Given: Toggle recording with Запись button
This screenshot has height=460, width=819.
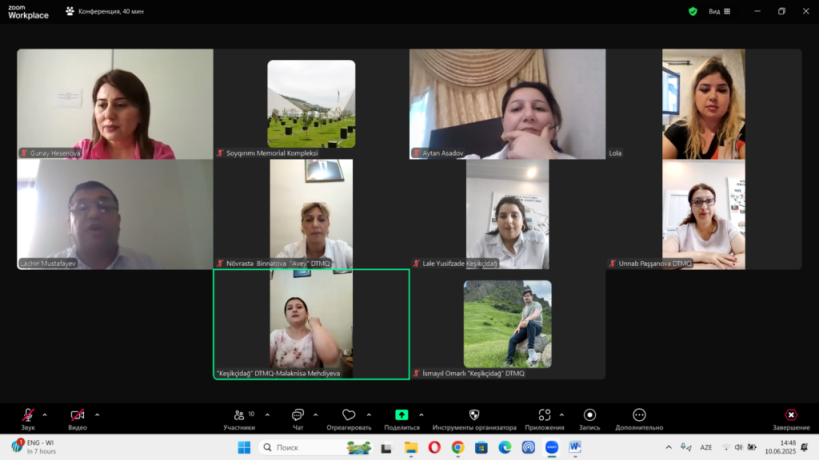Looking at the screenshot, I should (590, 415).
